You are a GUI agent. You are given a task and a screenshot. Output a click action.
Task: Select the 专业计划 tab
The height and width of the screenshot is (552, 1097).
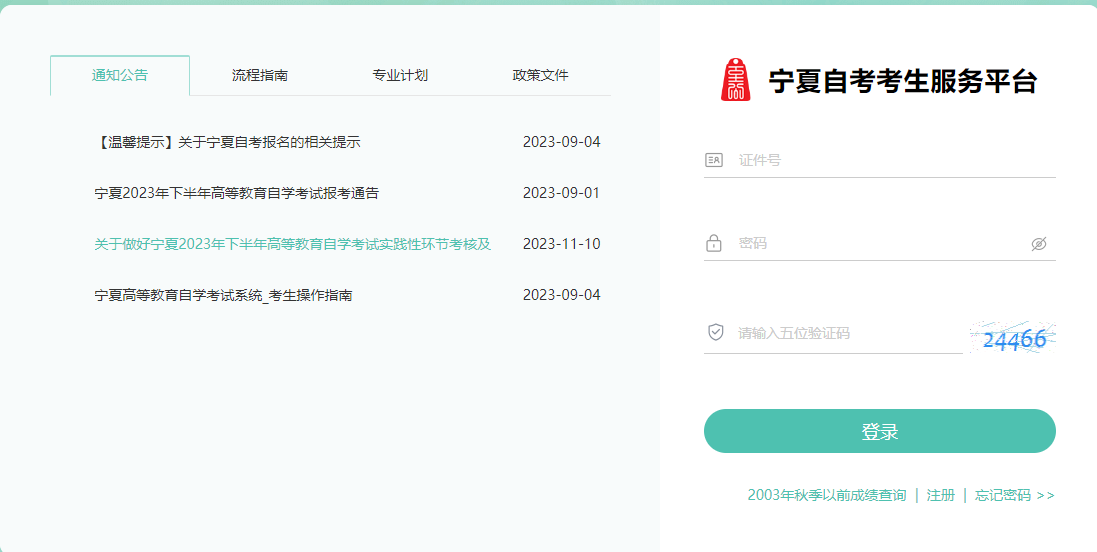[400, 76]
